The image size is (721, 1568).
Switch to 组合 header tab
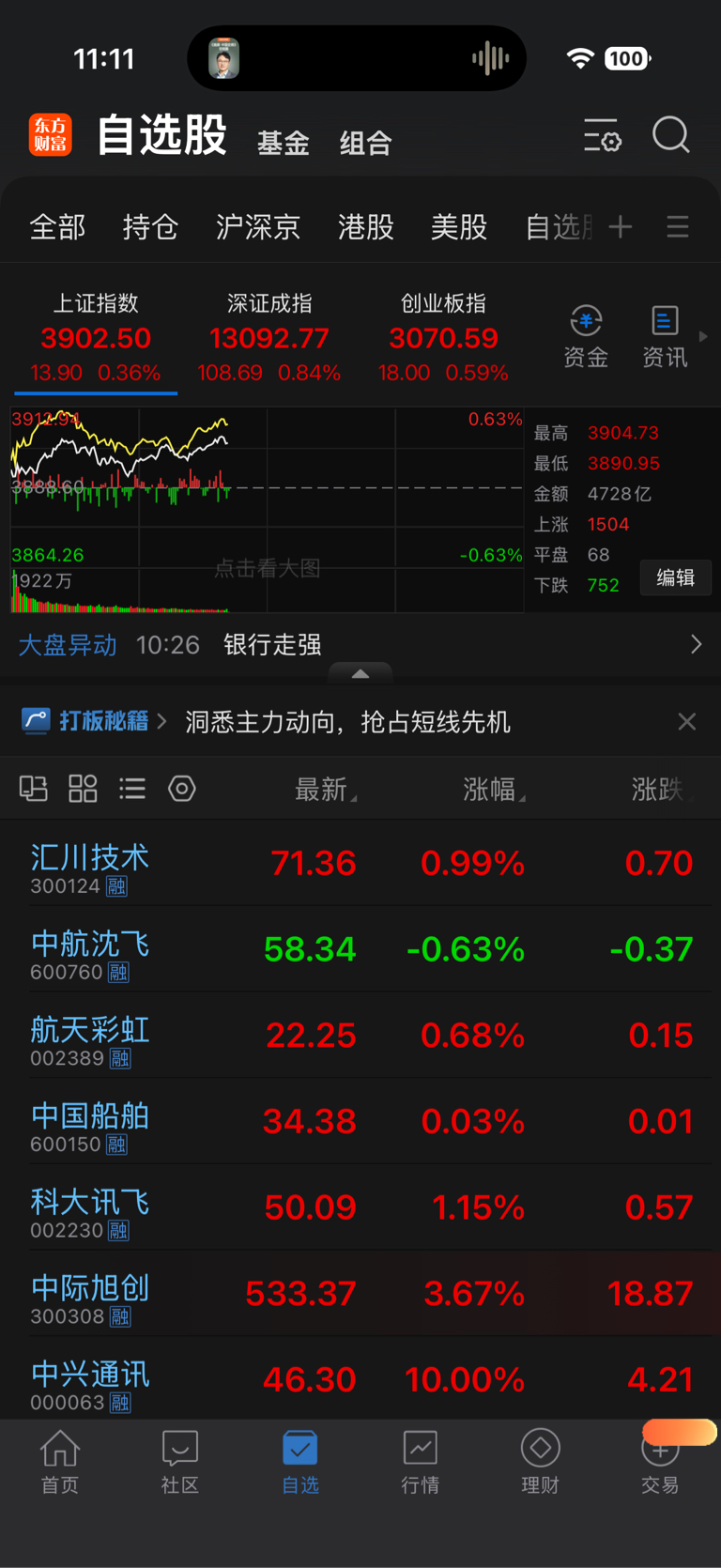click(x=365, y=143)
